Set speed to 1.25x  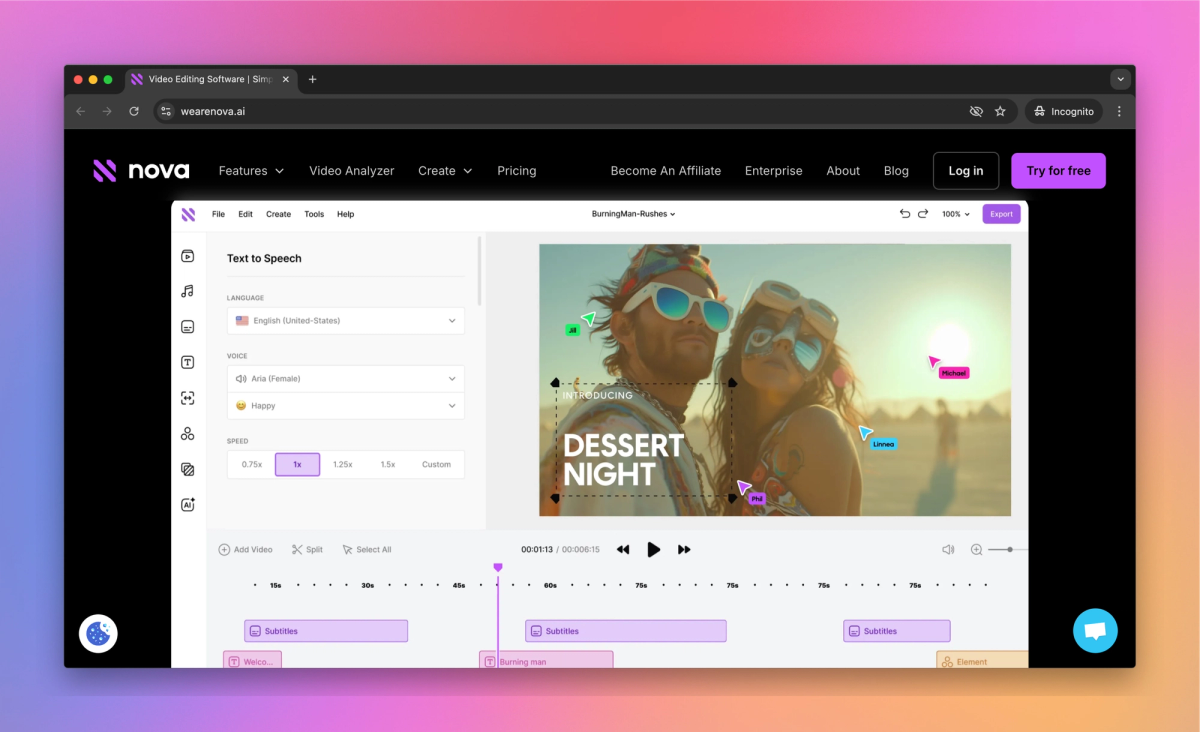pyautogui.click(x=343, y=464)
